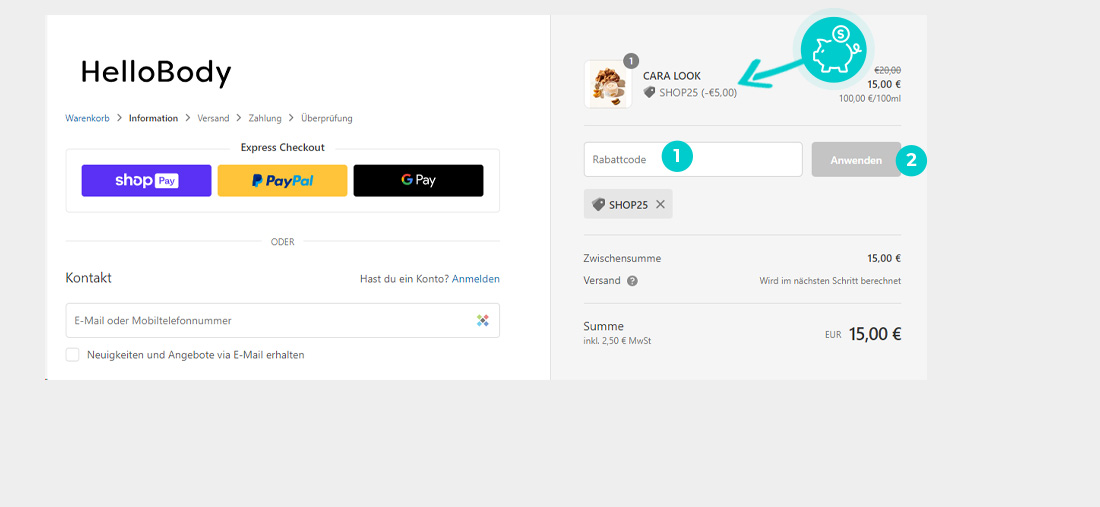Enable Neuigkeiten und Angebote via E-Mail checkbox
Viewport: 1100px width, 507px height.
(72, 355)
